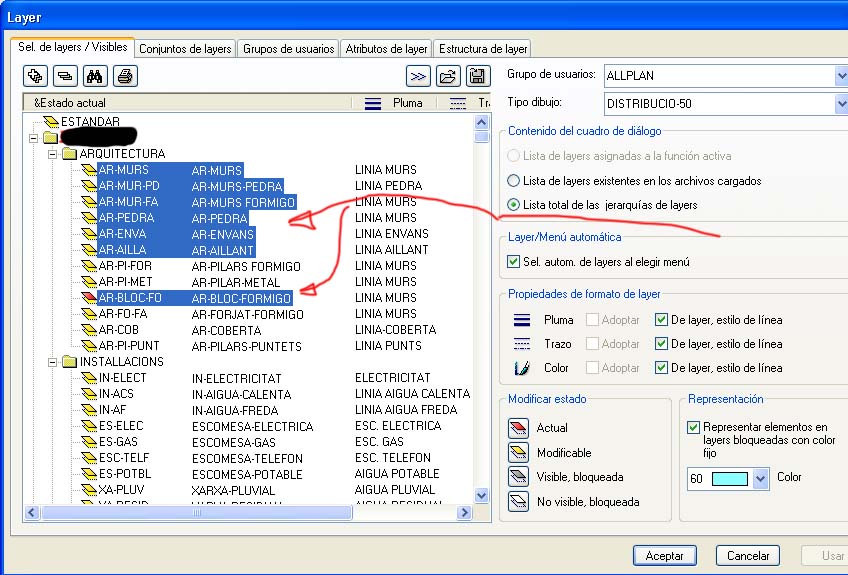This screenshot has width=848, height=575.
Task: Click the 'IN-AIGUA-FREDA' long name text
Action: tap(235, 411)
